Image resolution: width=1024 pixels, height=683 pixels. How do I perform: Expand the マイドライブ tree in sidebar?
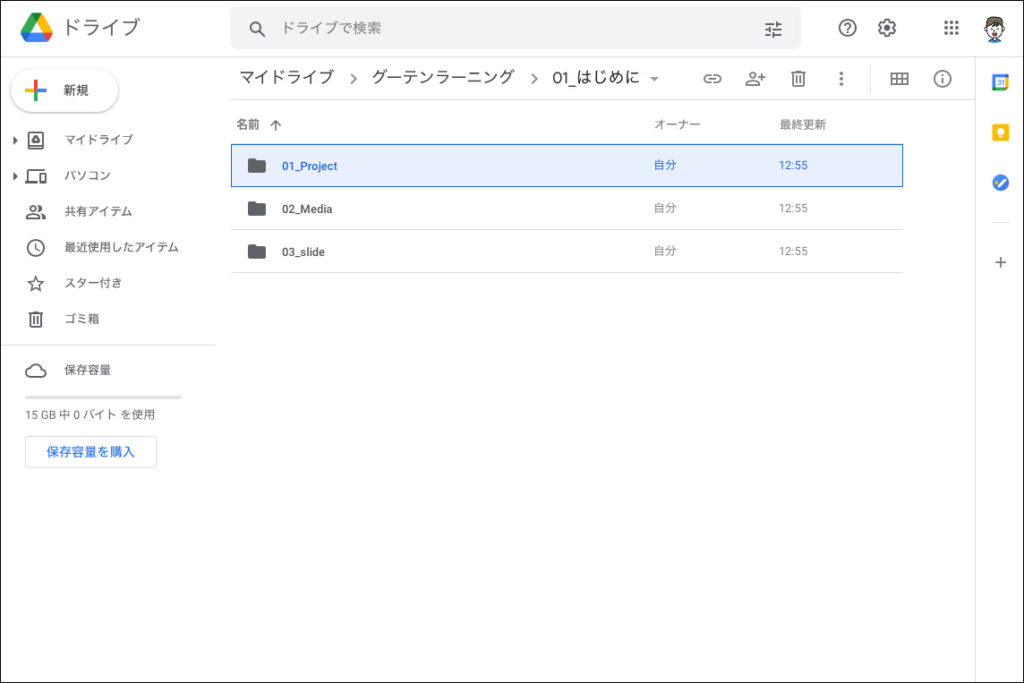[x=15, y=140]
